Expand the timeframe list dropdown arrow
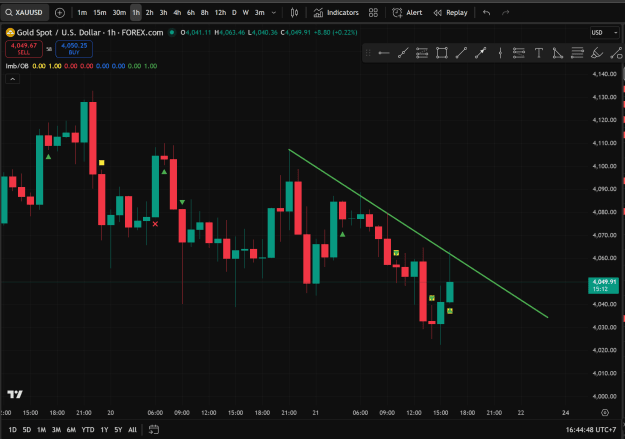Image resolution: width=625 pixels, height=439 pixels. [x=274, y=13]
